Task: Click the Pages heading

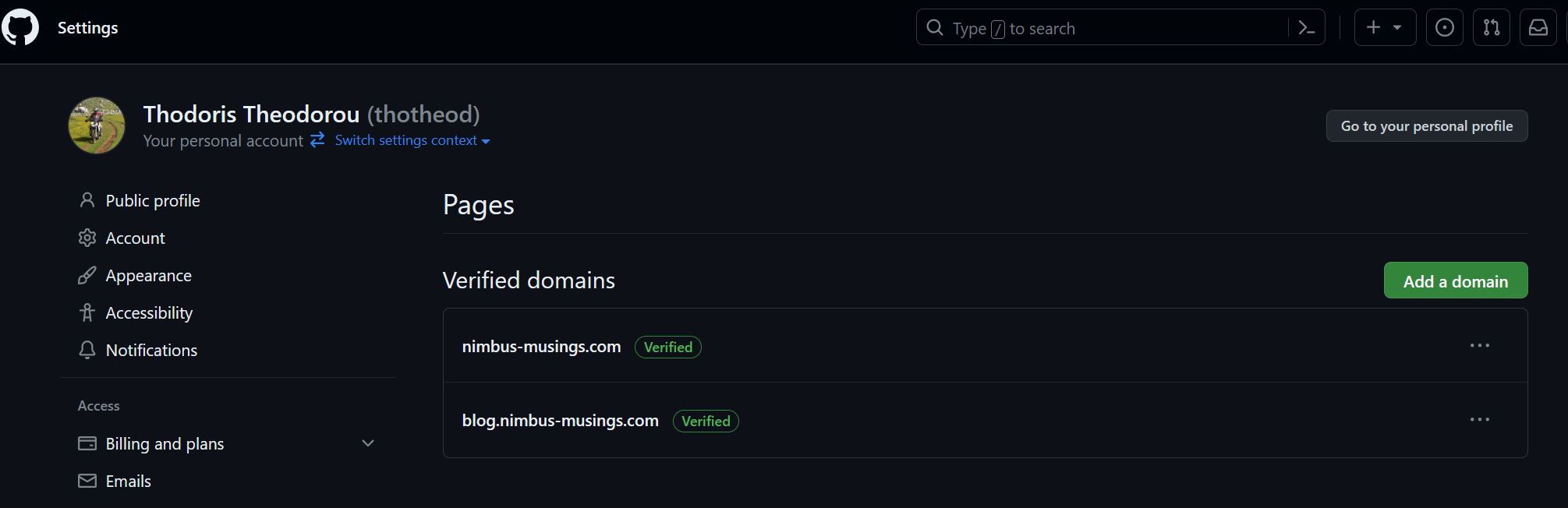Action: [478, 206]
